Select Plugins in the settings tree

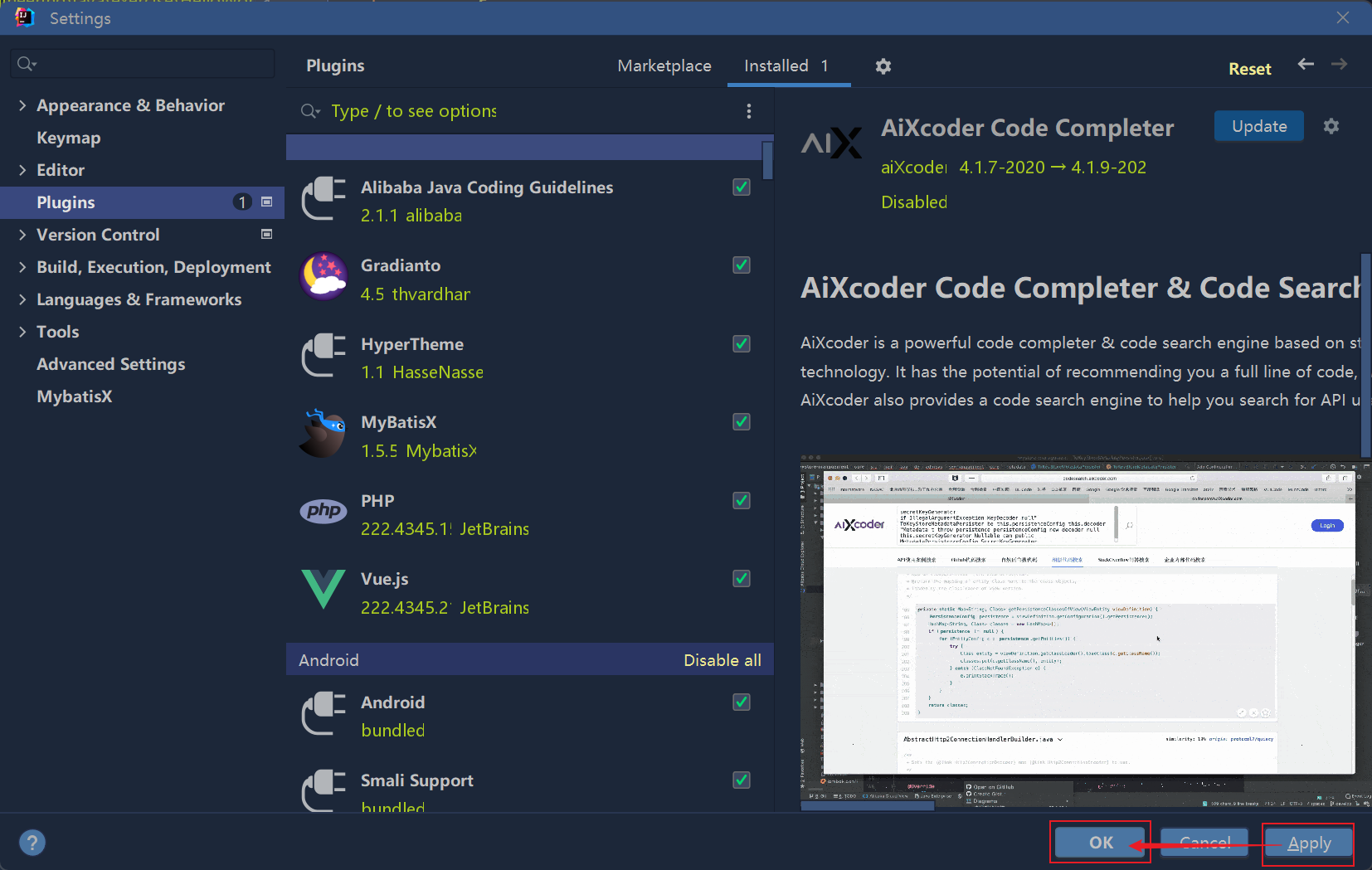[142, 202]
